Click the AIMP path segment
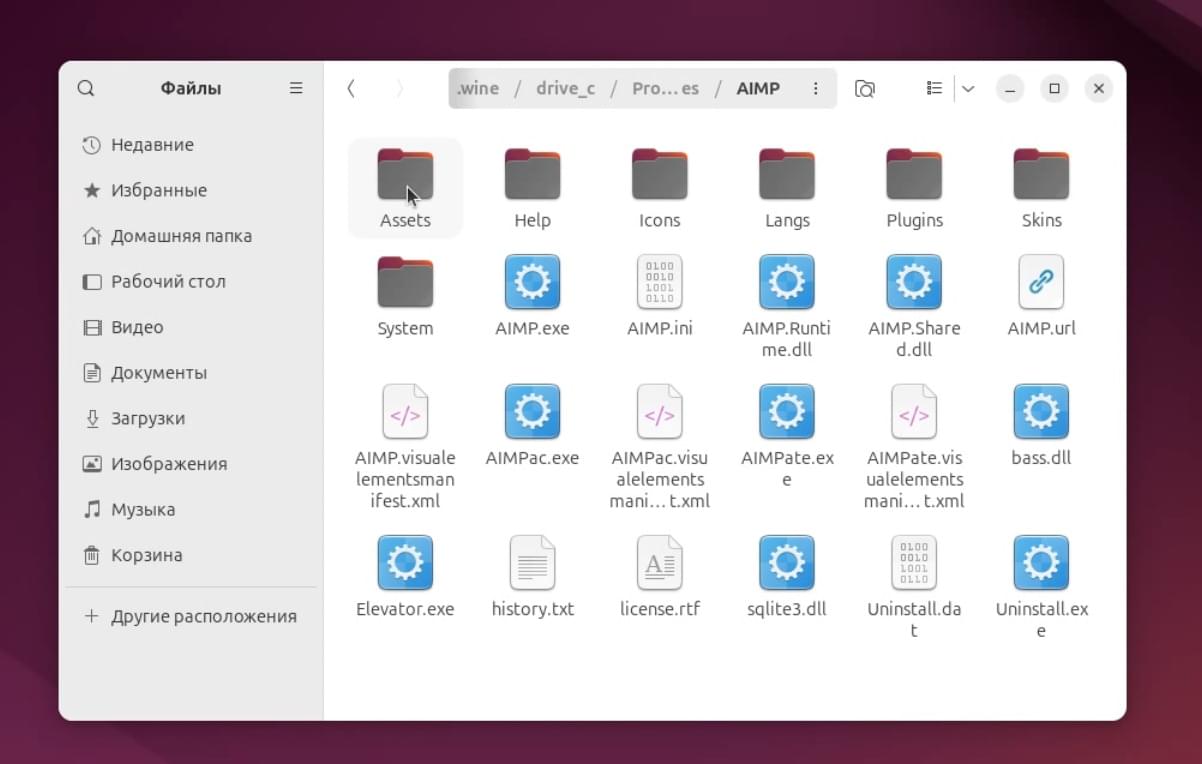 [758, 88]
